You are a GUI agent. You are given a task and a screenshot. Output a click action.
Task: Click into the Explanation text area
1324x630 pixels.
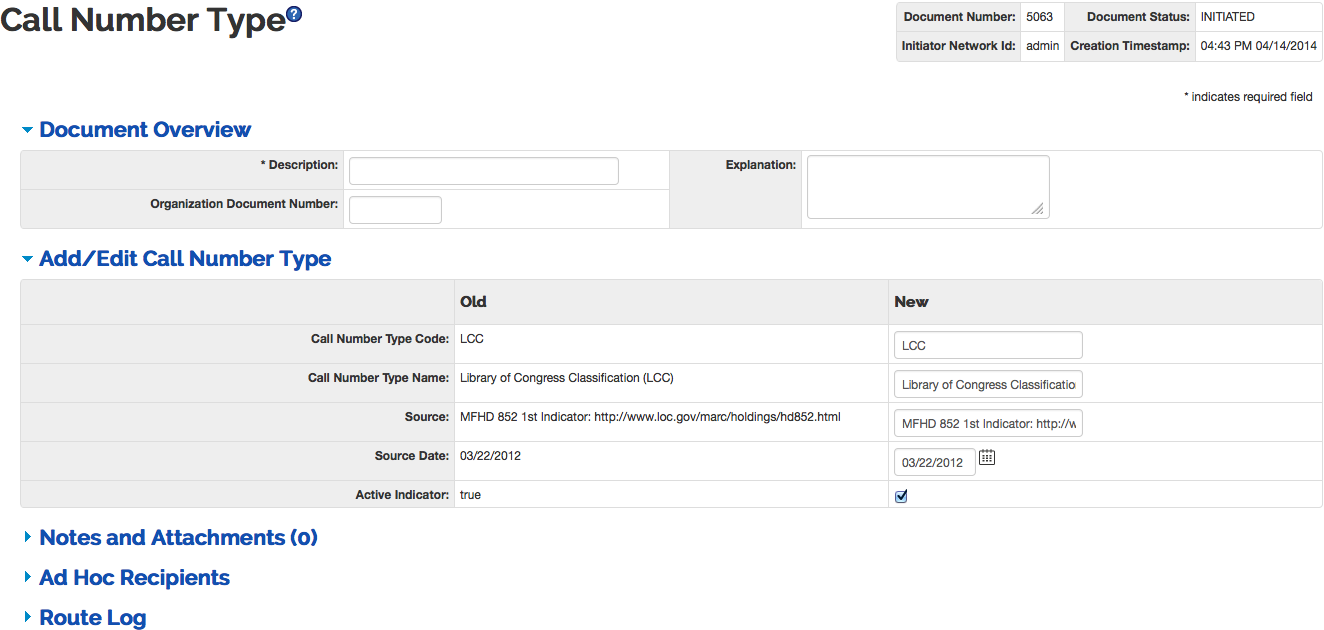coord(927,186)
